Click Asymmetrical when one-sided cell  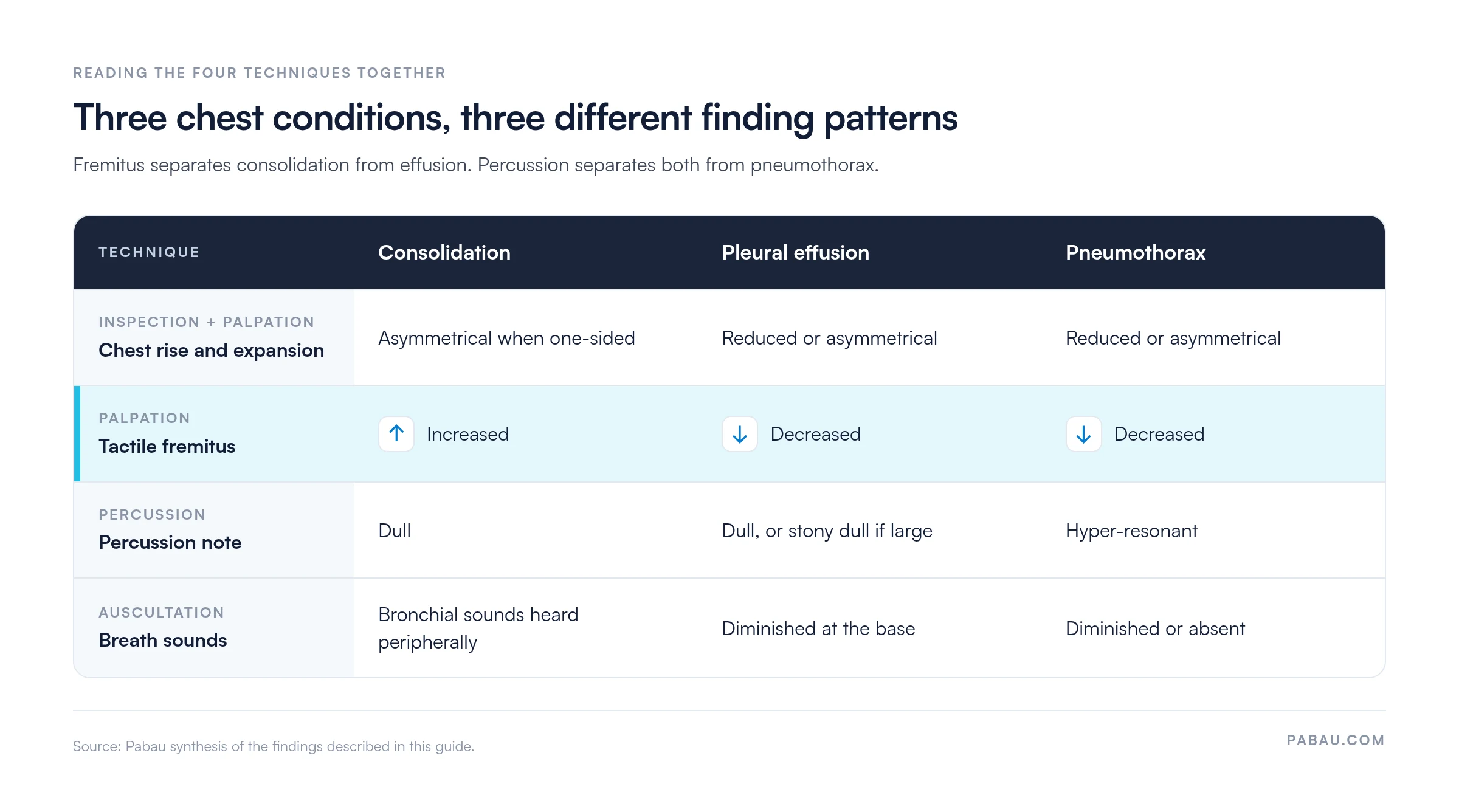coord(506,338)
